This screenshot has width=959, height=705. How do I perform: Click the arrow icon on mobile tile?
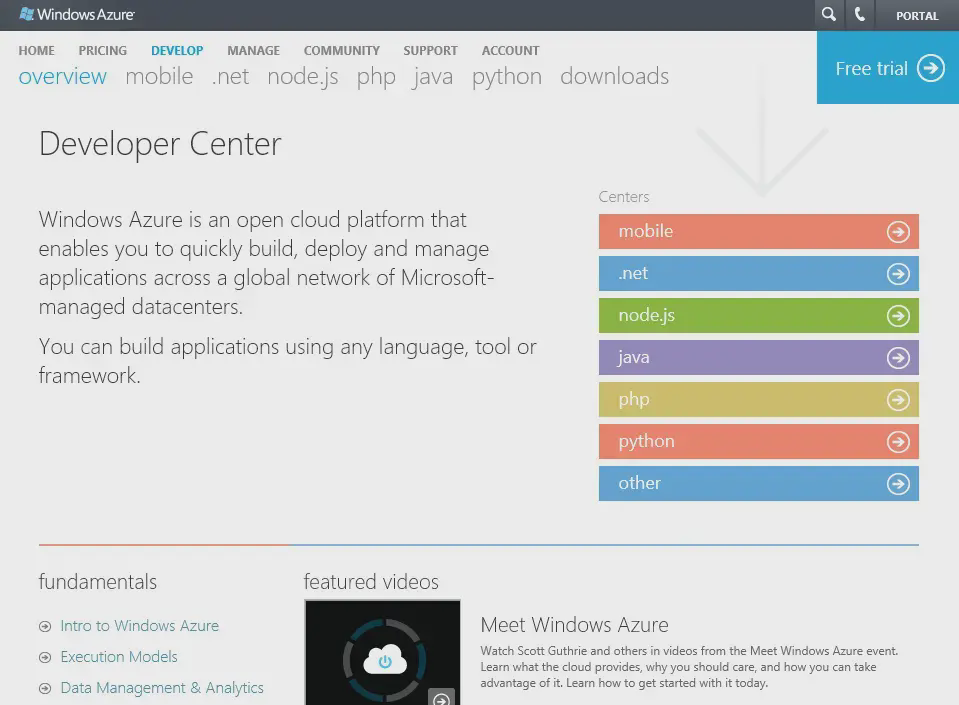(x=898, y=232)
